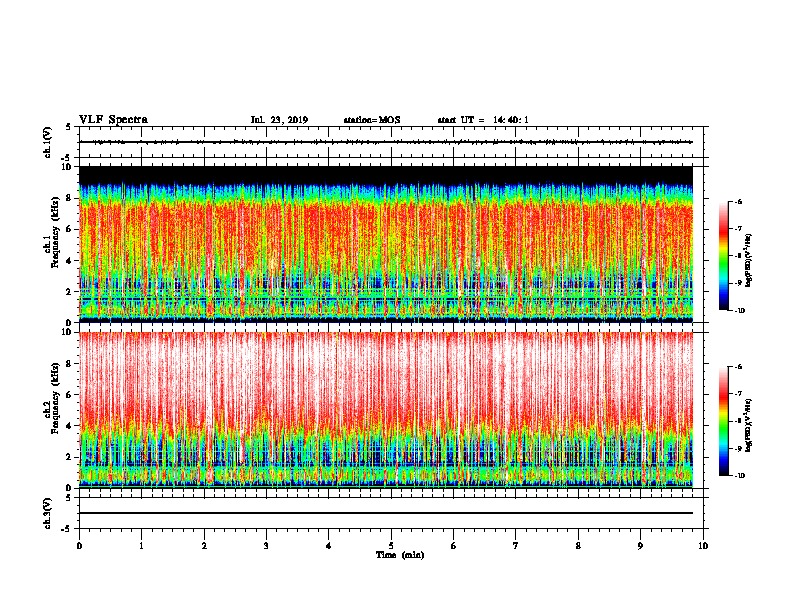Click the 'Time (min)' x-axis label
The height and width of the screenshot is (612, 792).
click(x=400, y=555)
